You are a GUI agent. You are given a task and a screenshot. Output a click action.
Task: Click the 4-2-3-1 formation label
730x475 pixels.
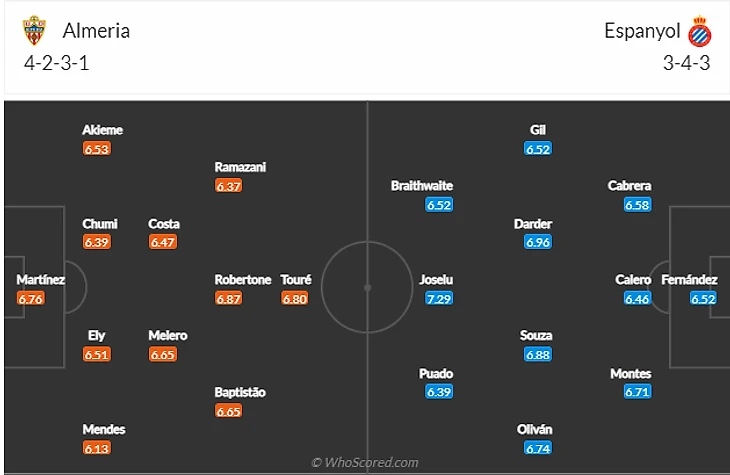pyautogui.click(x=56, y=63)
